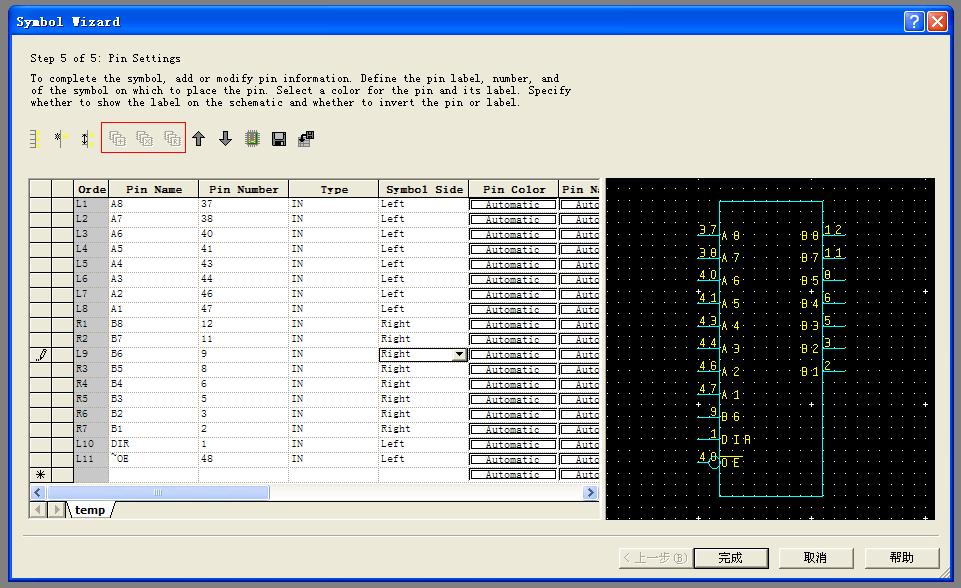
Task: Click the 取消 (Cancel) button
Action: click(x=815, y=557)
